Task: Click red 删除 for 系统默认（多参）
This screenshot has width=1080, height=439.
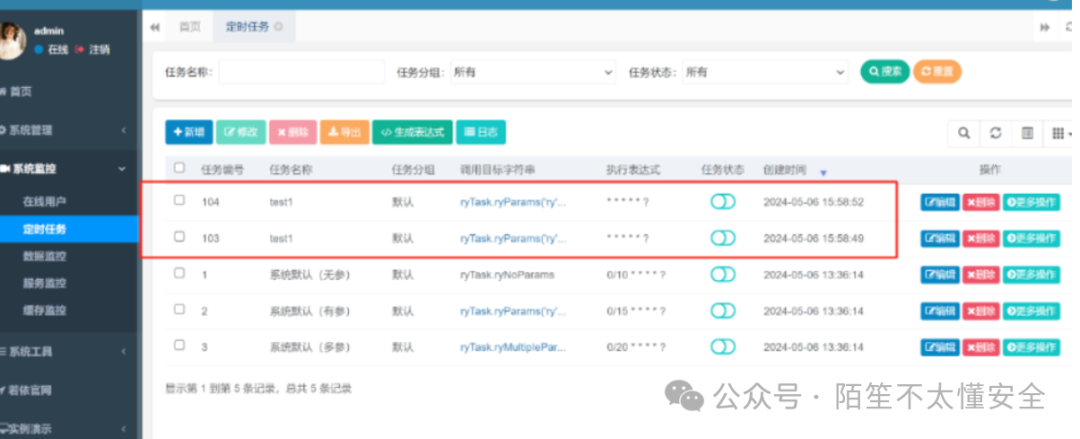Action: (x=981, y=347)
